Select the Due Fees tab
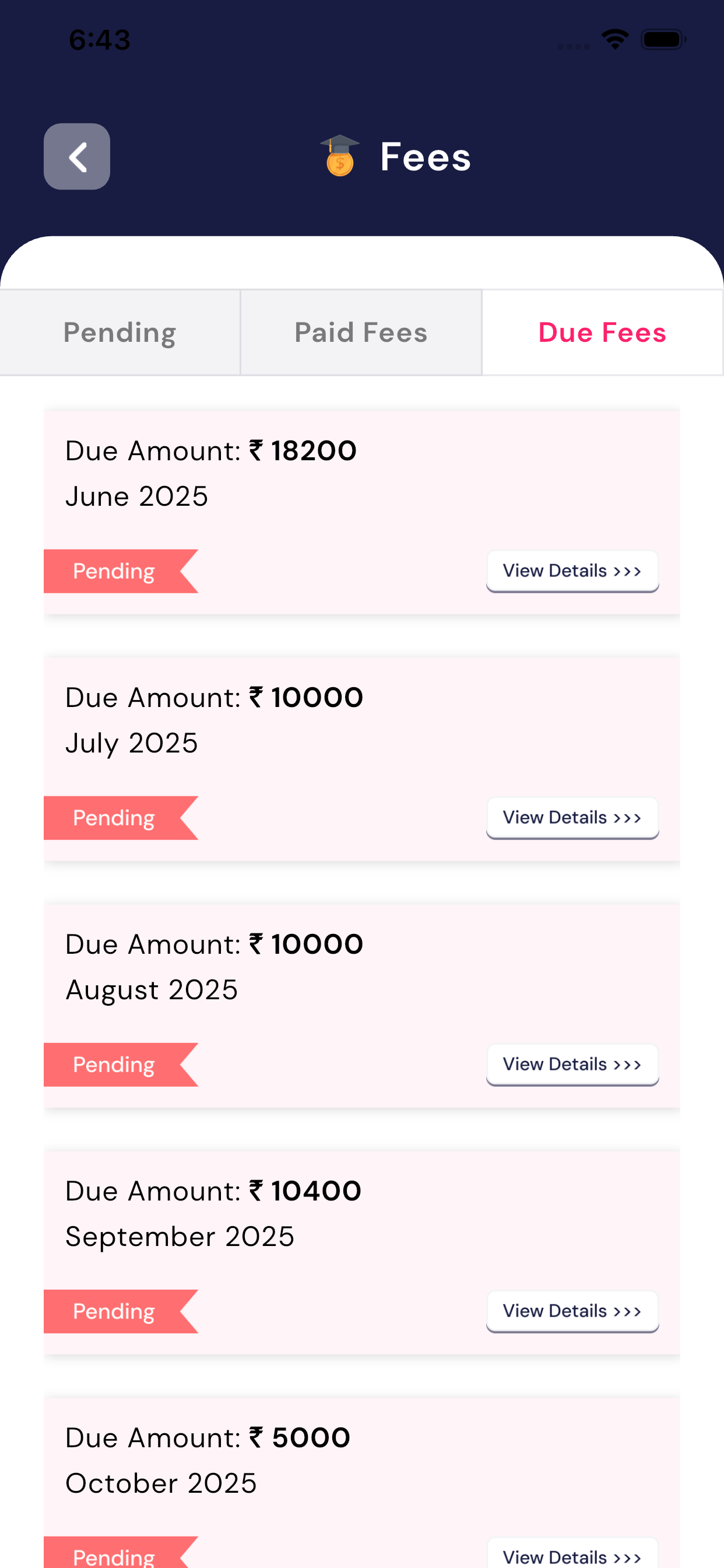Screen dimensions: 724x1568 click(x=602, y=332)
